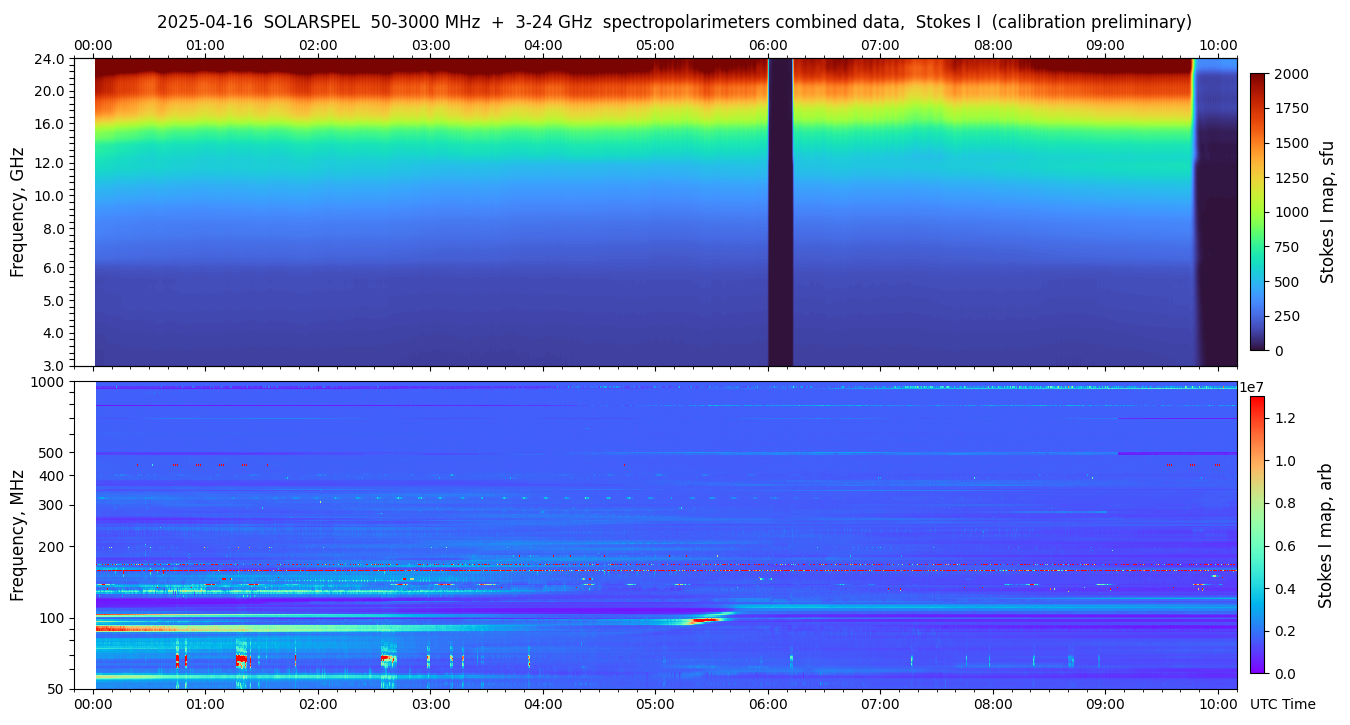
Task: Click the lower arb colorbar gradient
Action: [x=1257, y=534]
